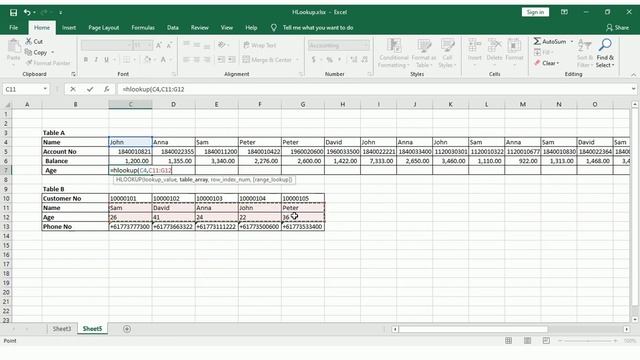
Task: Switch to the Page Layout tab
Action: 103,28
